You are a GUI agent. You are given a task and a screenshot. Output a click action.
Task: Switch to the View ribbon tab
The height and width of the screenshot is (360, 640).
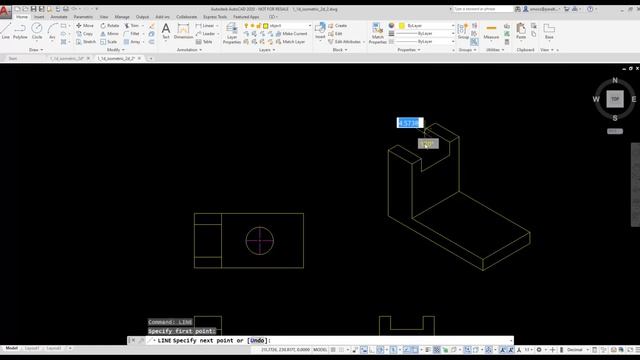104,17
